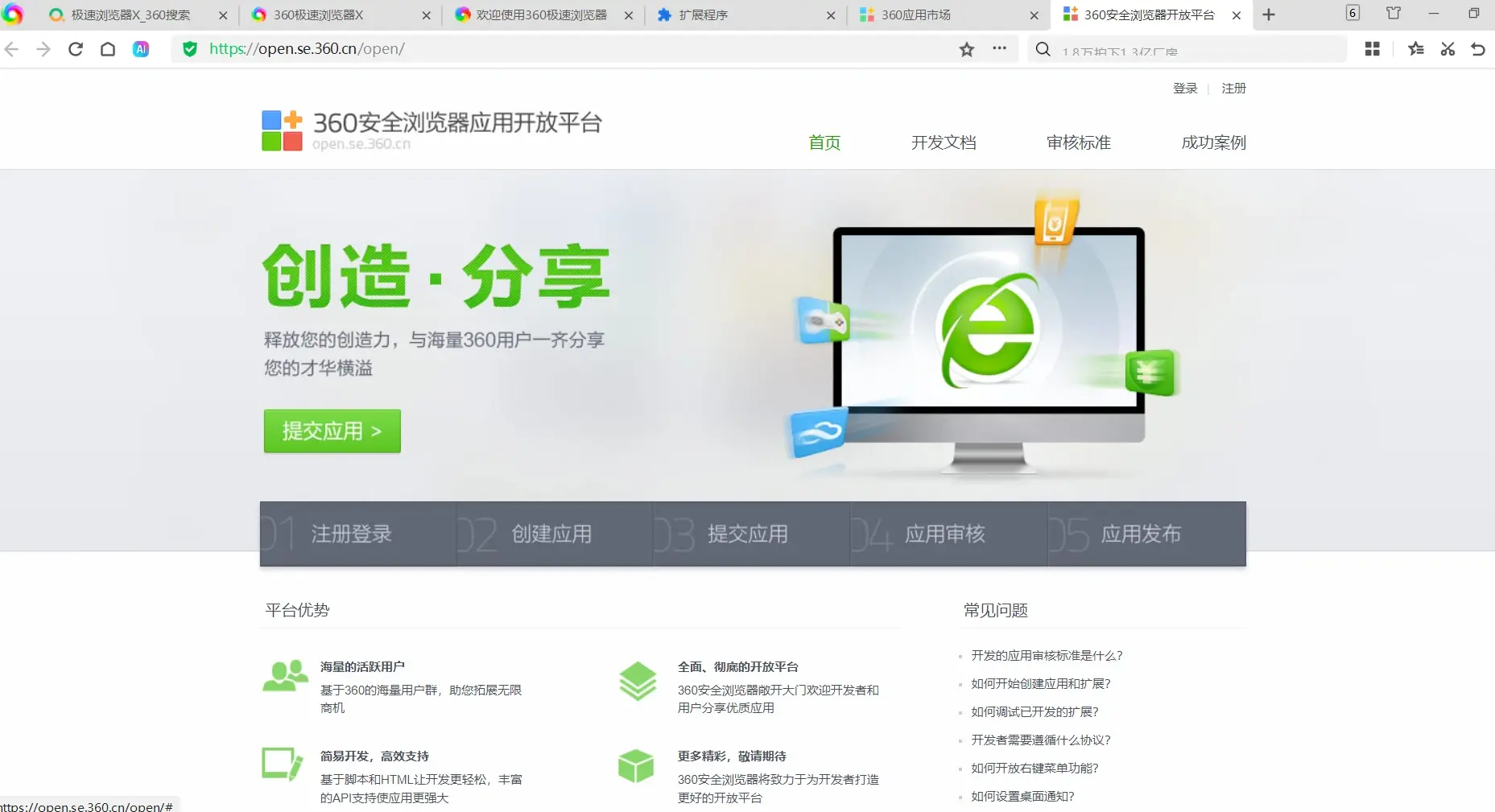The width and height of the screenshot is (1495, 812).
Task: Open the apps grid icon
Action: click(x=1373, y=49)
